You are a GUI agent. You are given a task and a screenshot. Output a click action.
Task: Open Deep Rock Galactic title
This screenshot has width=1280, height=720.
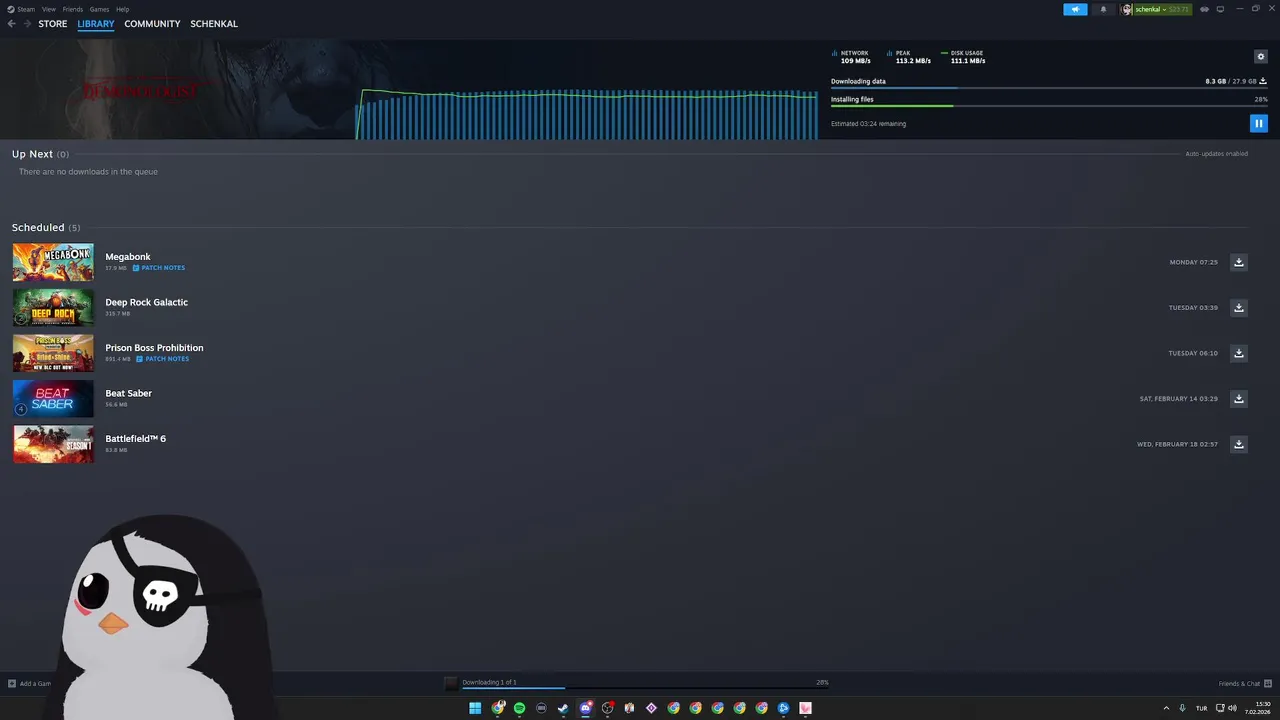click(146, 302)
